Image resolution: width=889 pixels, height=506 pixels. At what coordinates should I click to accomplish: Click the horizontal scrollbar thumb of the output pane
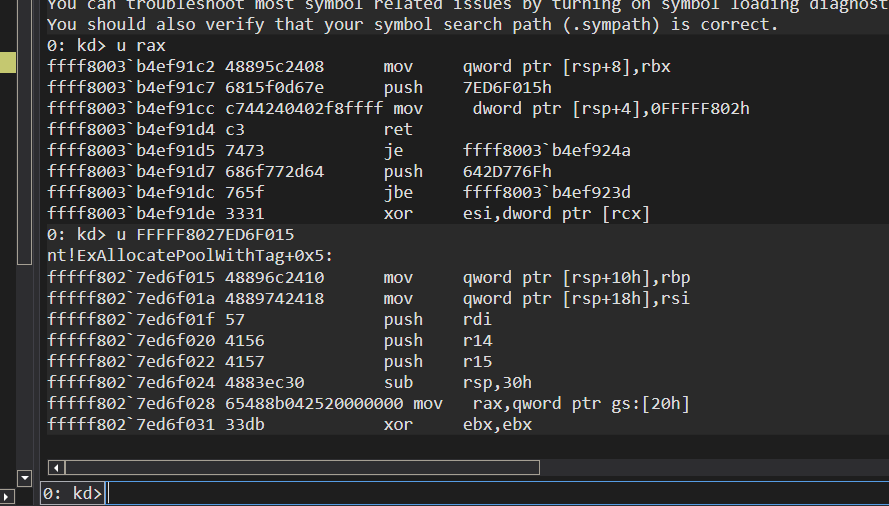click(300, 467)
